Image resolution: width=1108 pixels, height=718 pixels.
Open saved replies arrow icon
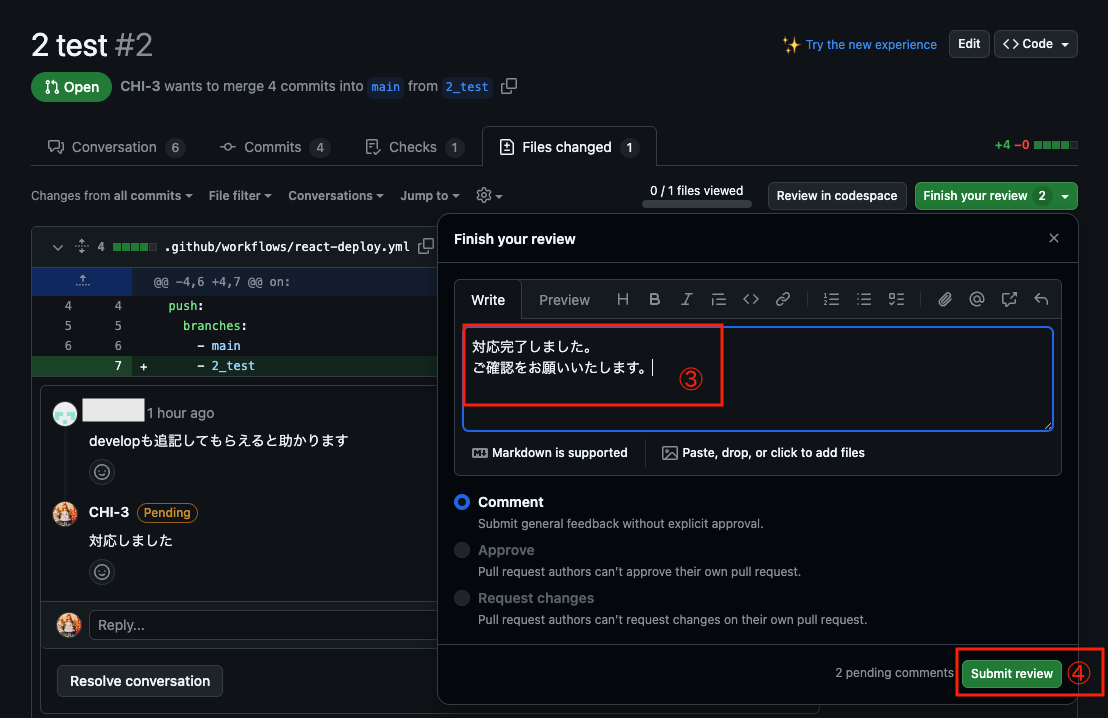(1041, 300)
